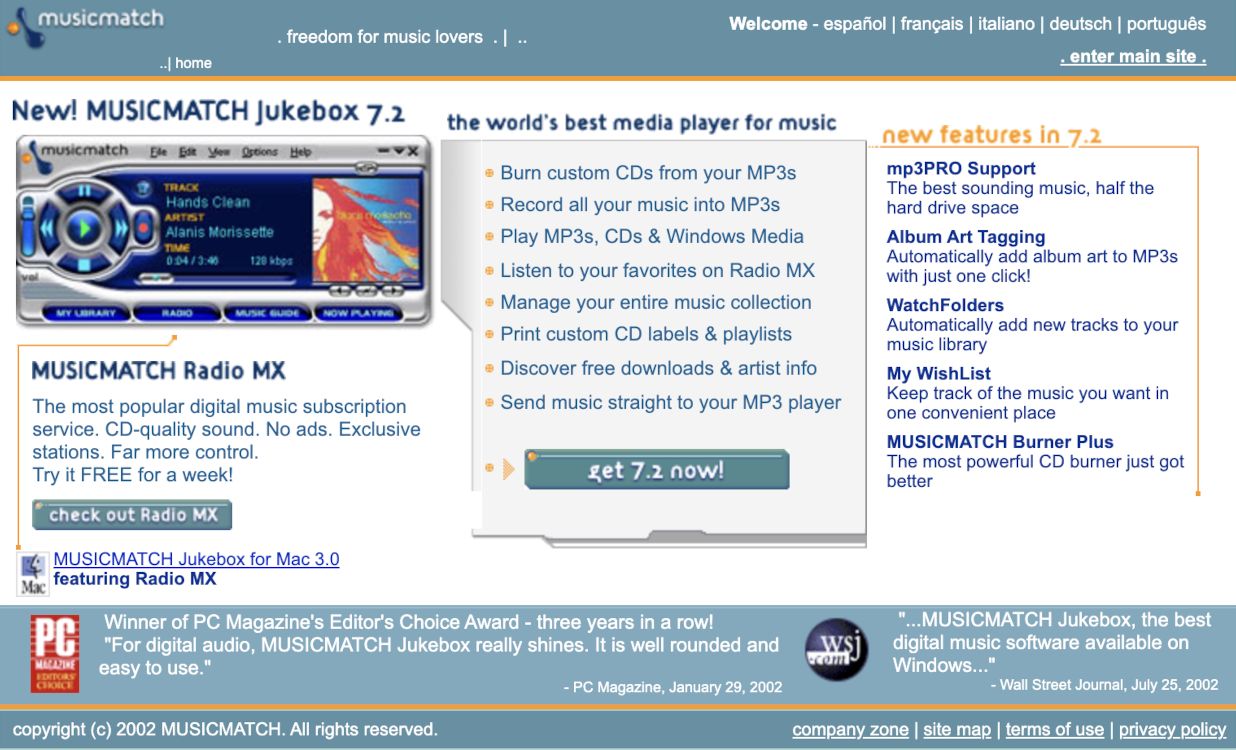1236x750 pixels.
Task: Adjust the vertical volume slider in the player
Action: (x=27, y=225)
